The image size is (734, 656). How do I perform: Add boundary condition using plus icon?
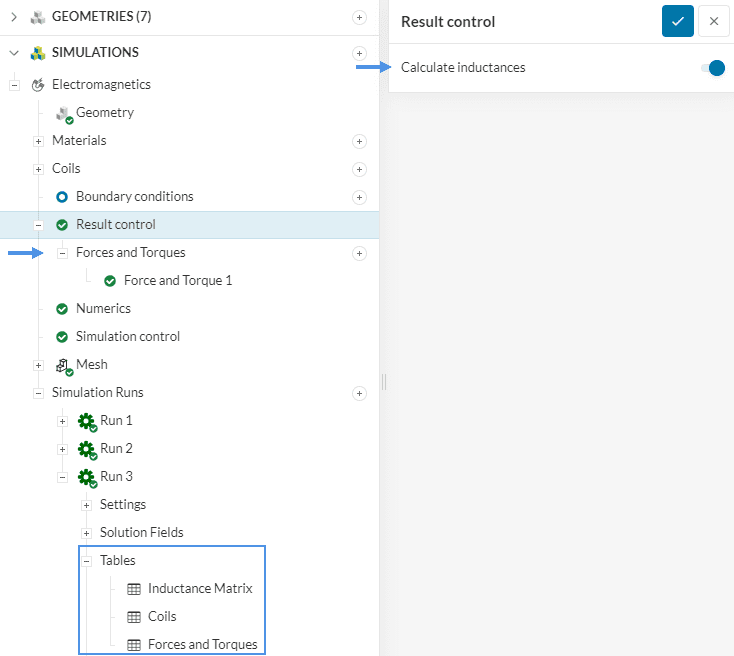pyautogui.click(x=359, y=197)
